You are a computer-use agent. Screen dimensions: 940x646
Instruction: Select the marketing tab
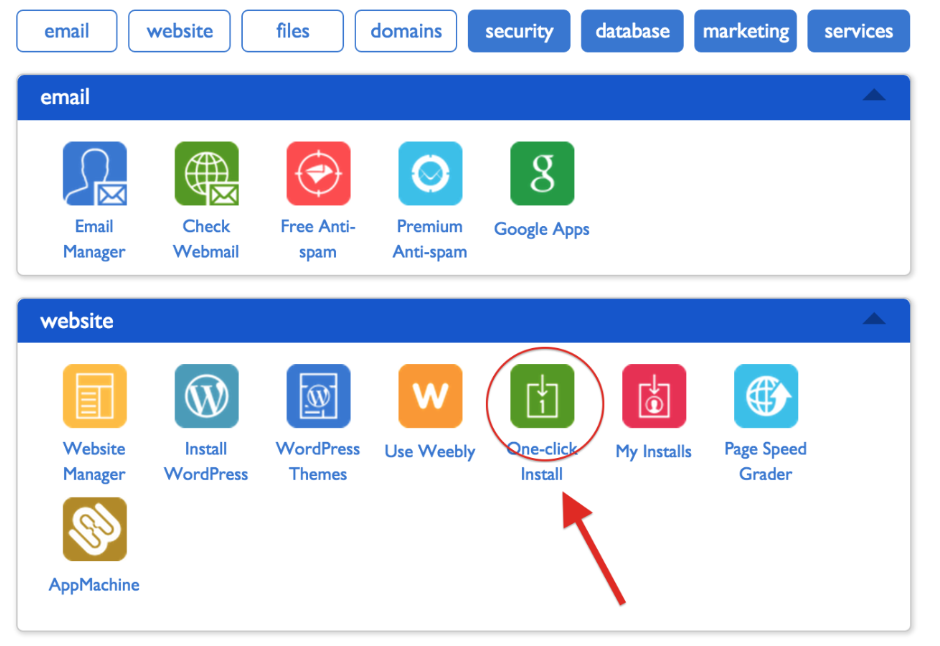(x=745, y=31)
